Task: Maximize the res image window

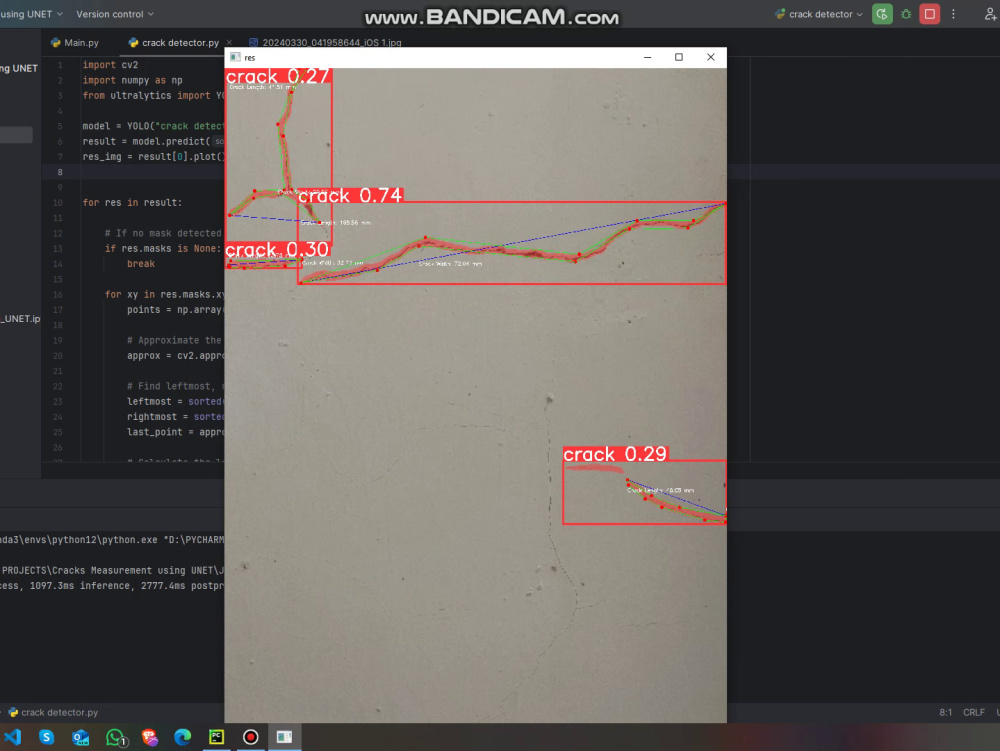Action: 679,57
